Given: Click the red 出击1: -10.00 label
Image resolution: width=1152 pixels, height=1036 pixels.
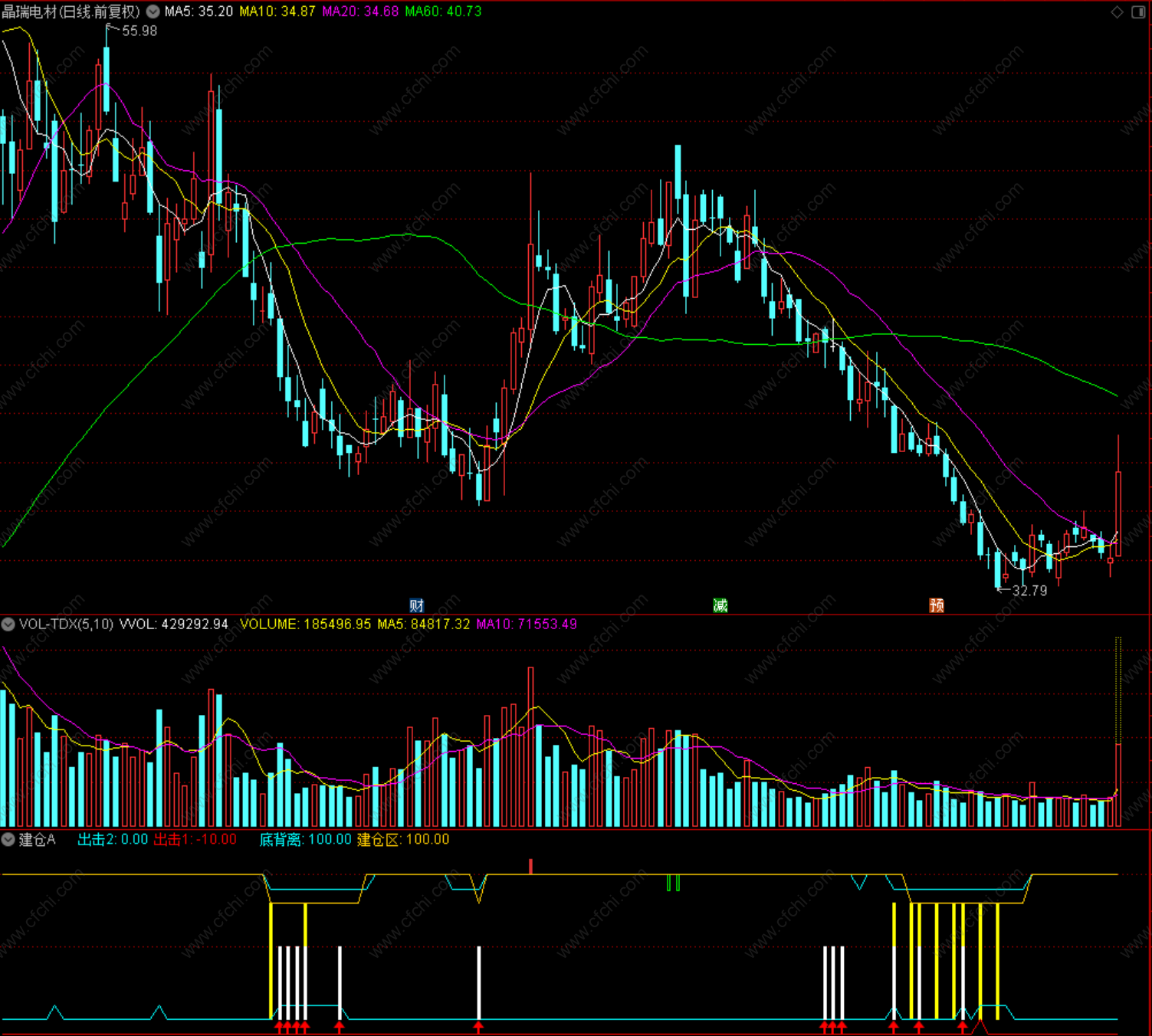Looking at the screenshot, I should point(195,840).
